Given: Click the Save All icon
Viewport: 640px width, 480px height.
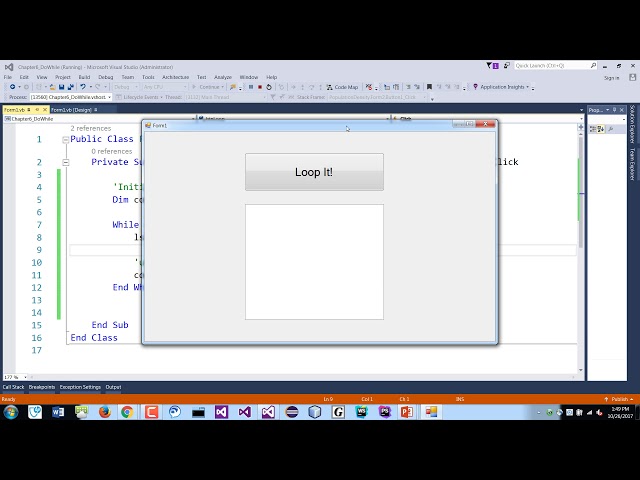Looking at the screenshot, I should pyautogui.click(x=70, y=87).
